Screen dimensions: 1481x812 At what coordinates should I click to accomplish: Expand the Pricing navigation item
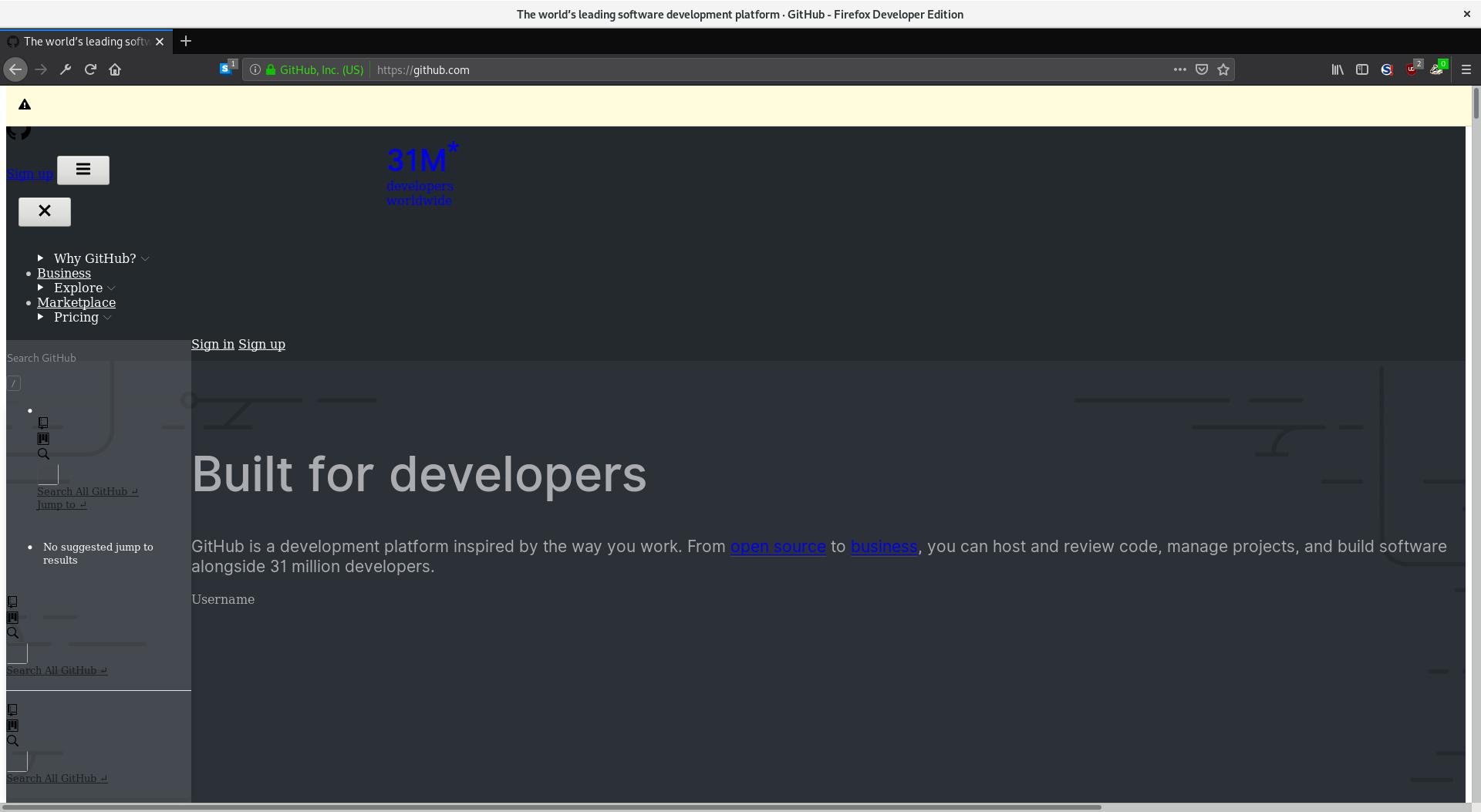click(x=76, y=317)
